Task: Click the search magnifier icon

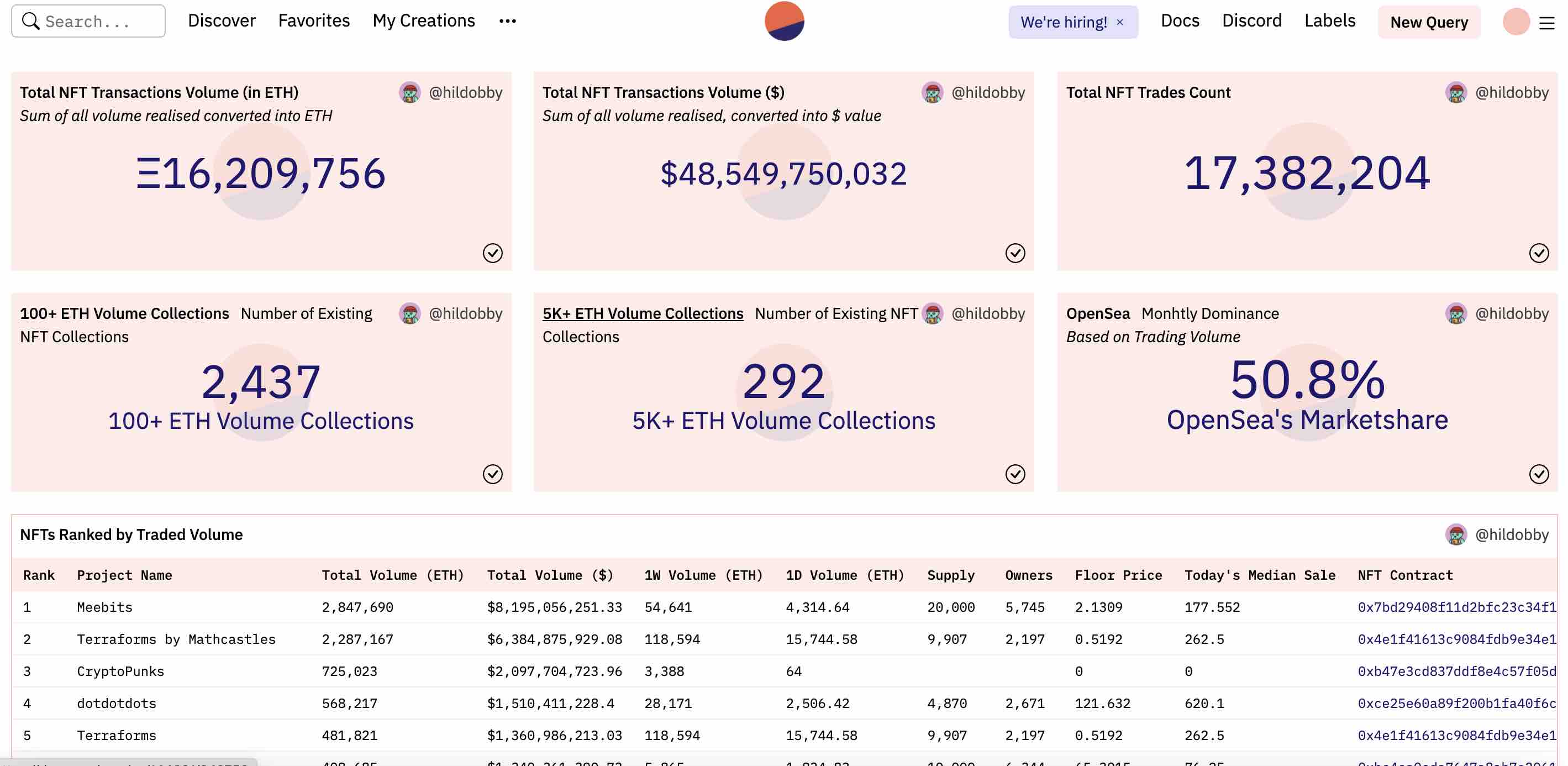Action: tap(30, 20)
